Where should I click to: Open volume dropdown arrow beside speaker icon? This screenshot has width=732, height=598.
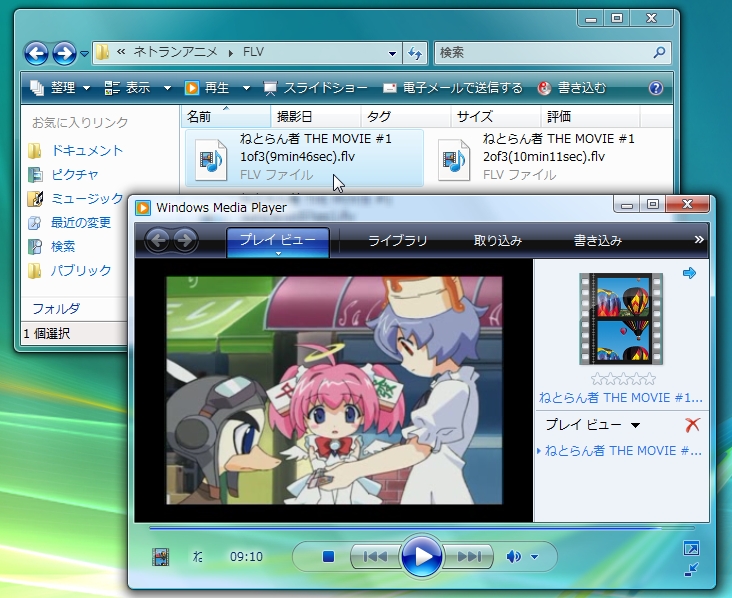535,556
